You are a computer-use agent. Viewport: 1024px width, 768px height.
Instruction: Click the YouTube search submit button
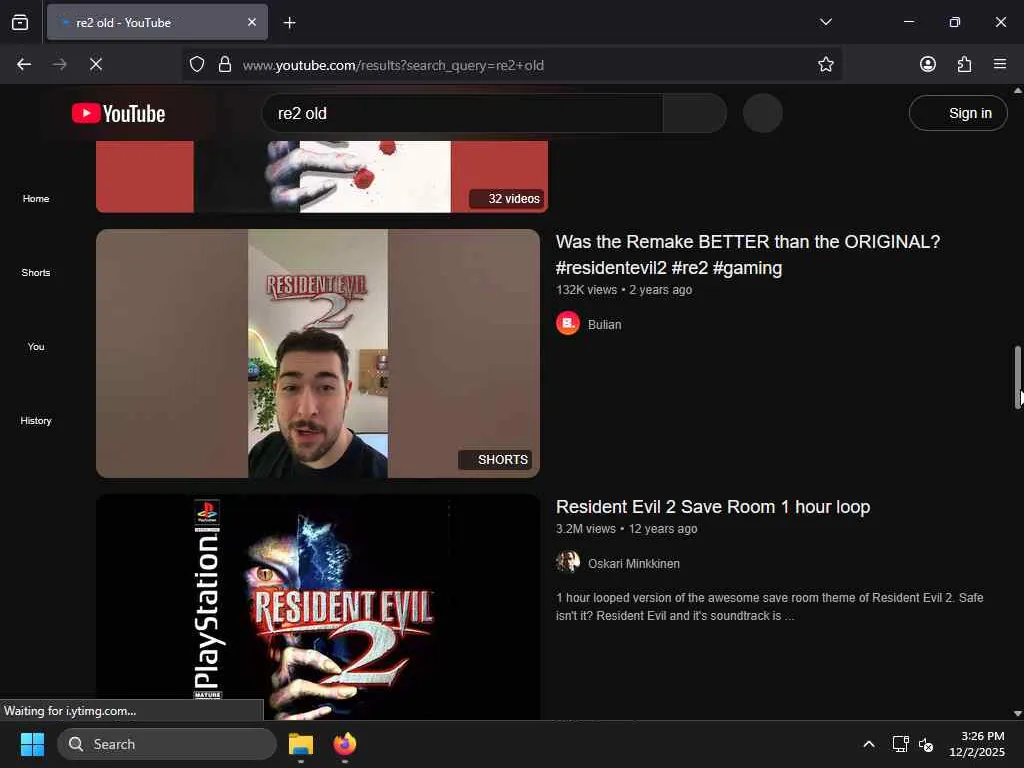(694, 114)
